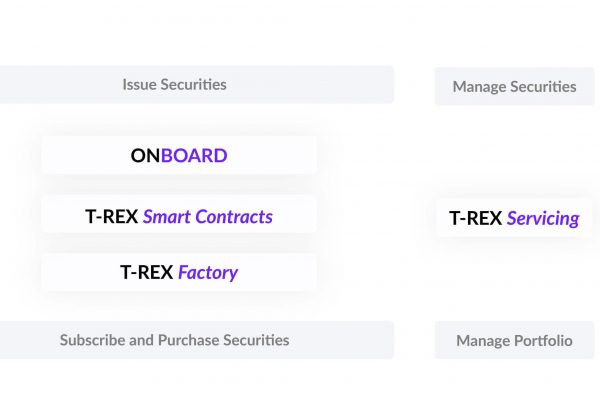
Task: Click T-REX text beside Servicing
Action: pyautogui.click(x=476, y=218)
